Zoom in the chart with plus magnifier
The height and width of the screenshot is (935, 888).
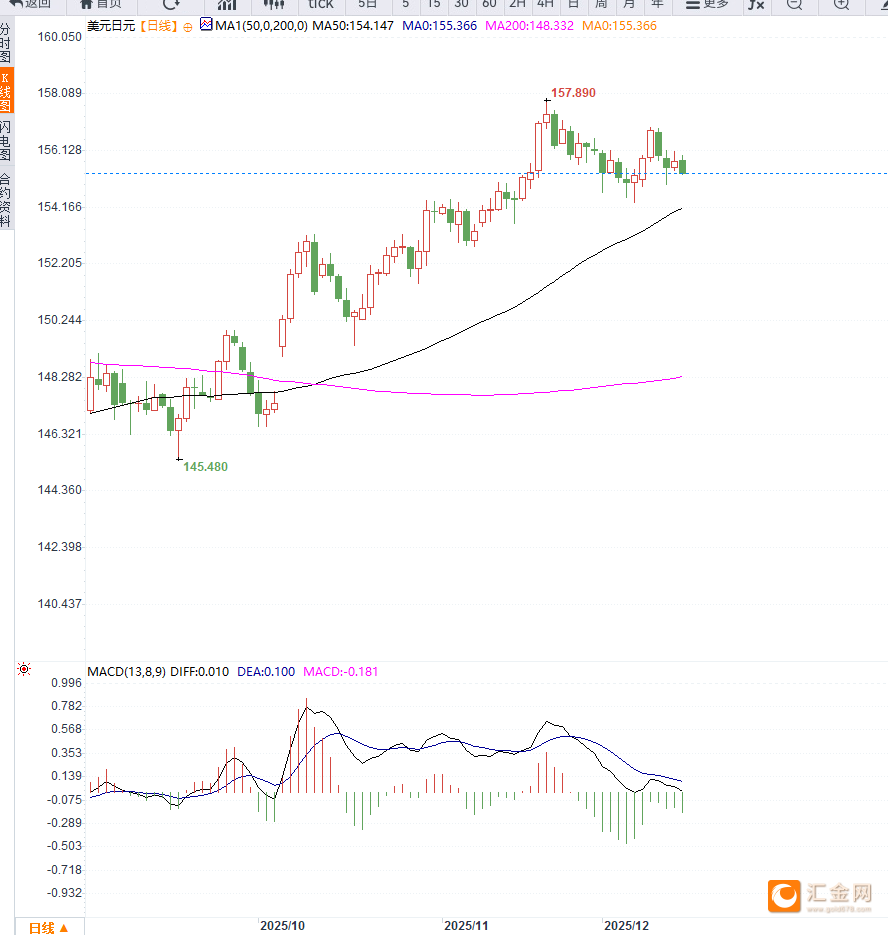point(841,5)
